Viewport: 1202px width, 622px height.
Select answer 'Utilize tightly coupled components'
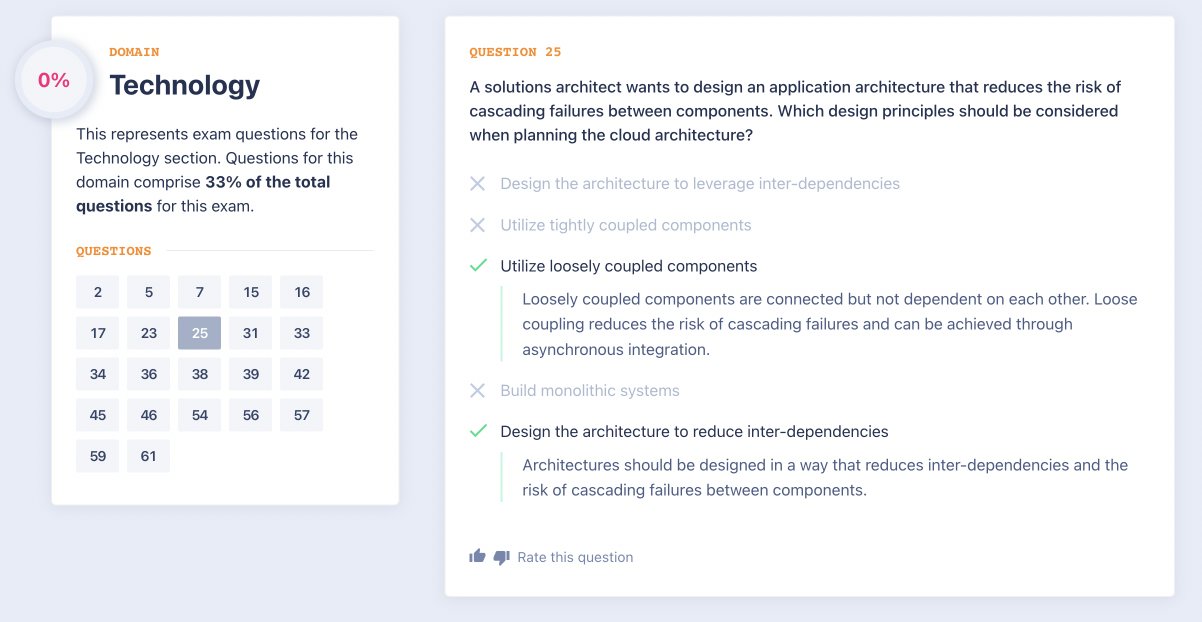(x=625, y=225)
